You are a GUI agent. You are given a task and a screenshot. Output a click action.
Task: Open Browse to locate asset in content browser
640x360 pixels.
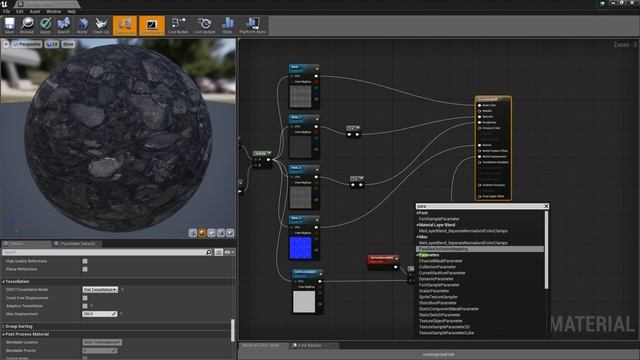click(x=27, y=25)
